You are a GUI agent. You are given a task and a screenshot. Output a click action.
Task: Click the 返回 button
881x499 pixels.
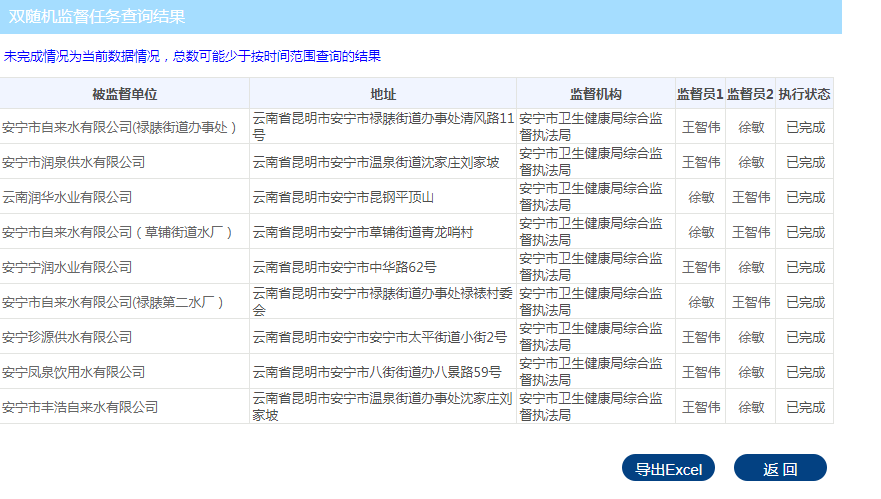[x=780, y=468]
